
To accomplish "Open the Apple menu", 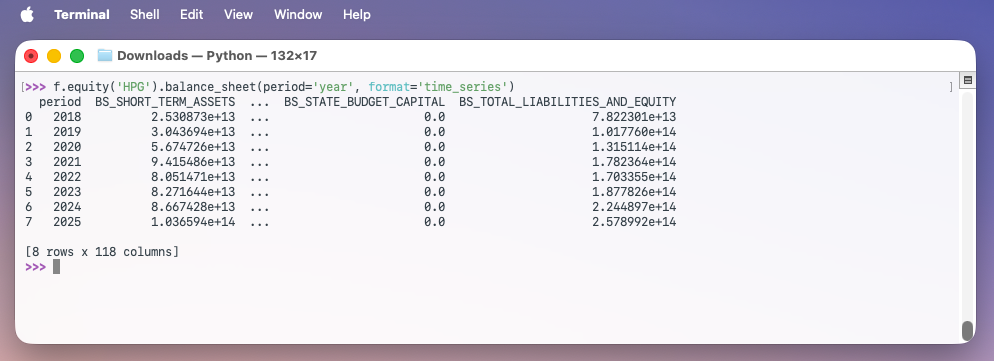I will tap(27, 14).
